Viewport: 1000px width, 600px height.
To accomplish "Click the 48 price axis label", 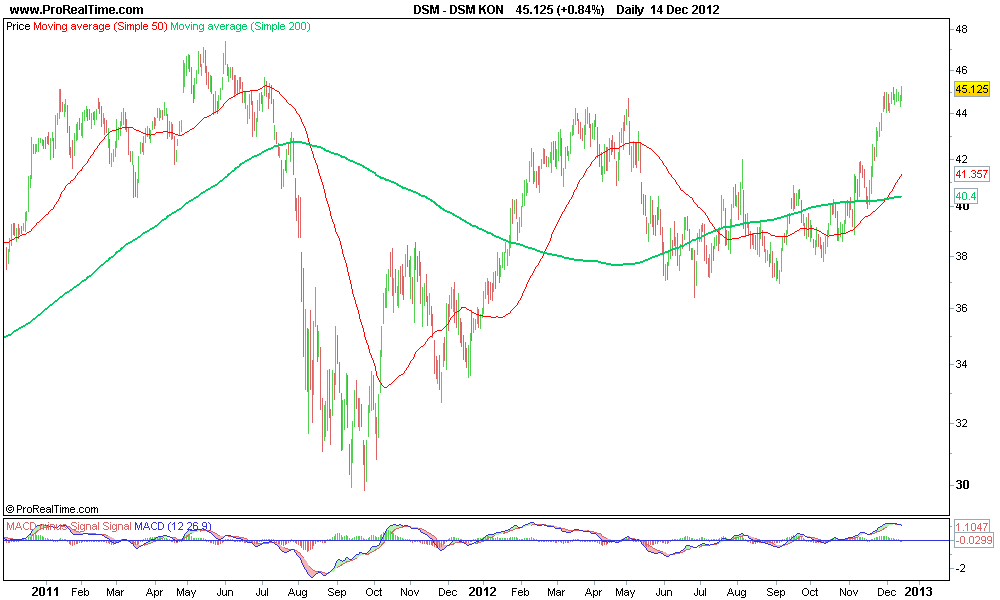I will point(962,29).
